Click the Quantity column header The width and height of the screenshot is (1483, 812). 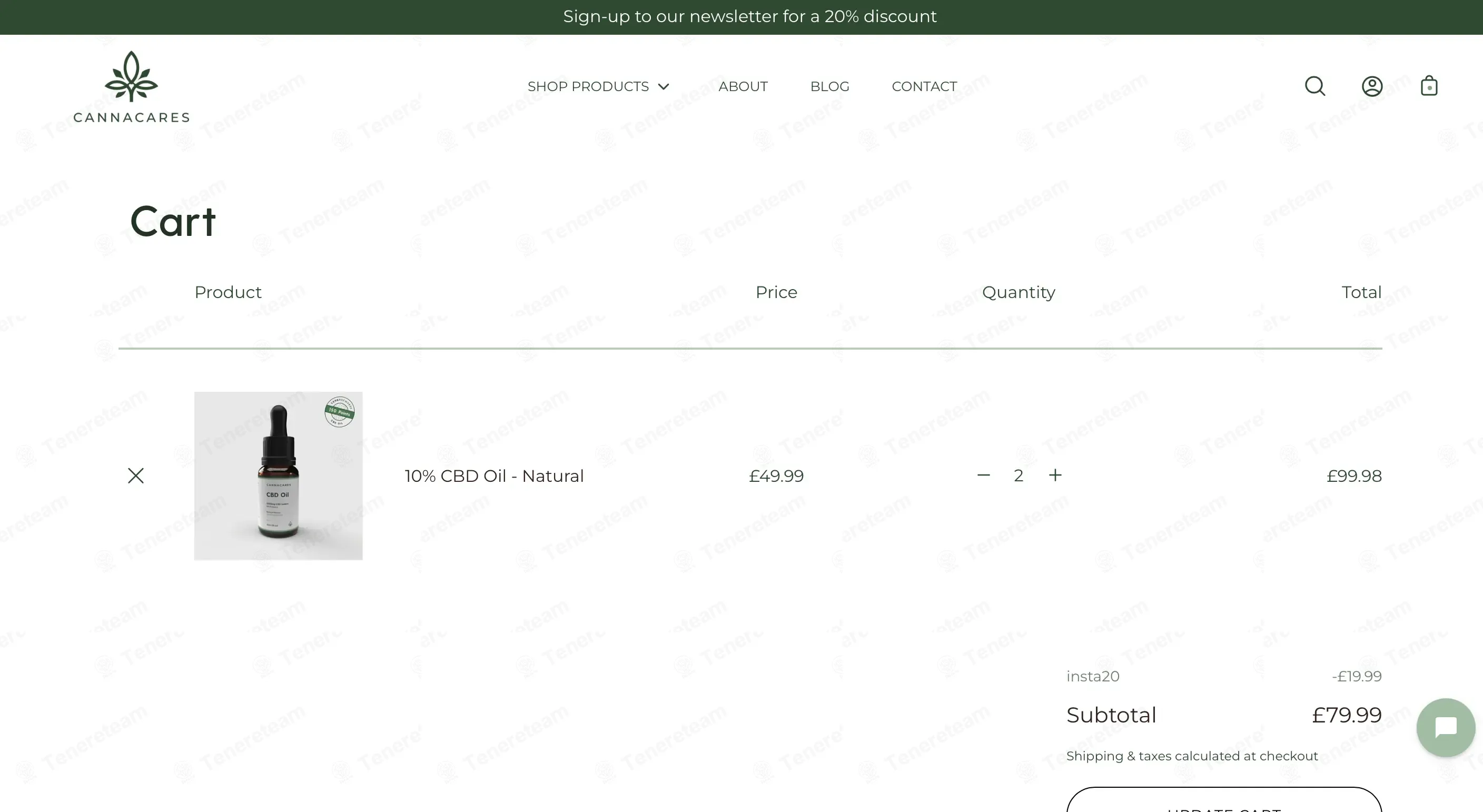[1019, 292]
